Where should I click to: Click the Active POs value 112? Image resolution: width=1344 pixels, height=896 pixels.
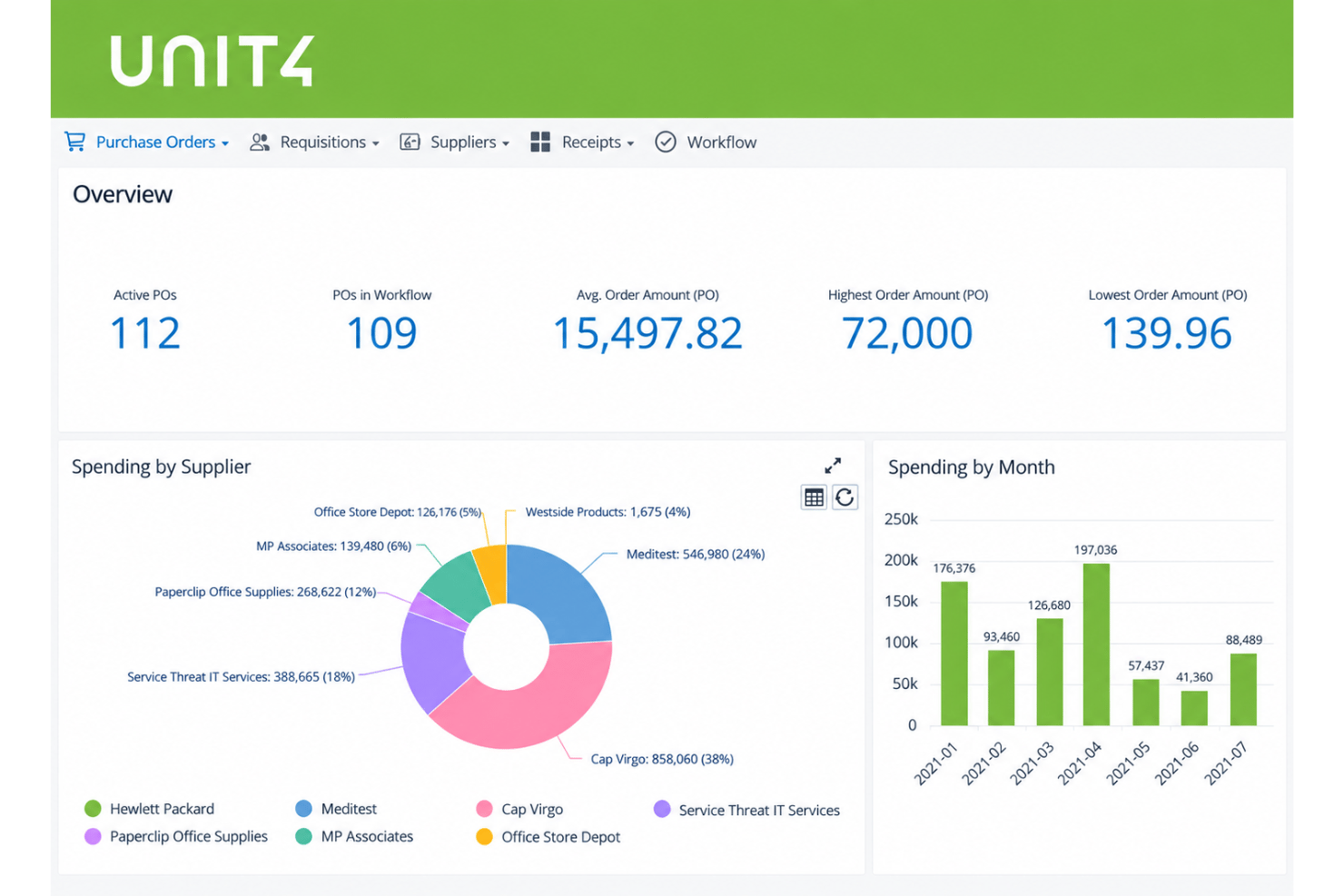click(x=145, y=333)
